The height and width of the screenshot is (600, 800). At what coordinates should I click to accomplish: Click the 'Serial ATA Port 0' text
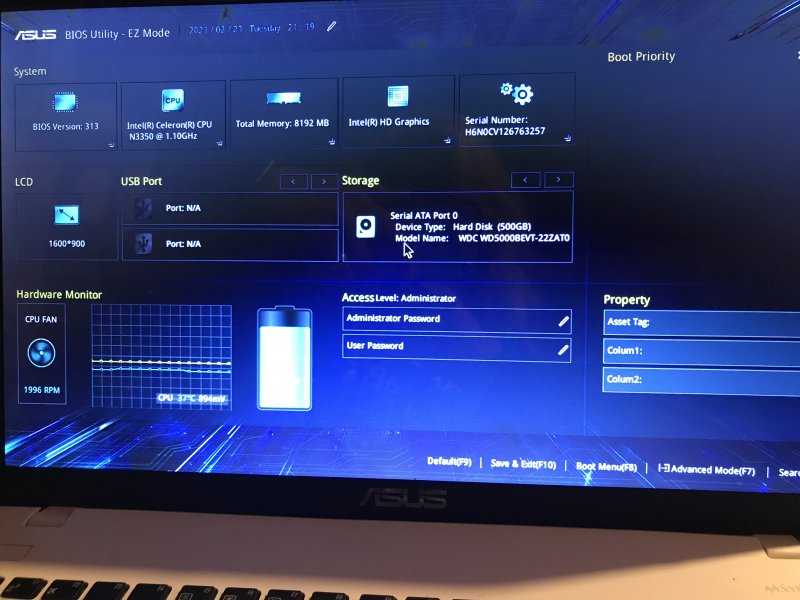click(x=424, y=215)
